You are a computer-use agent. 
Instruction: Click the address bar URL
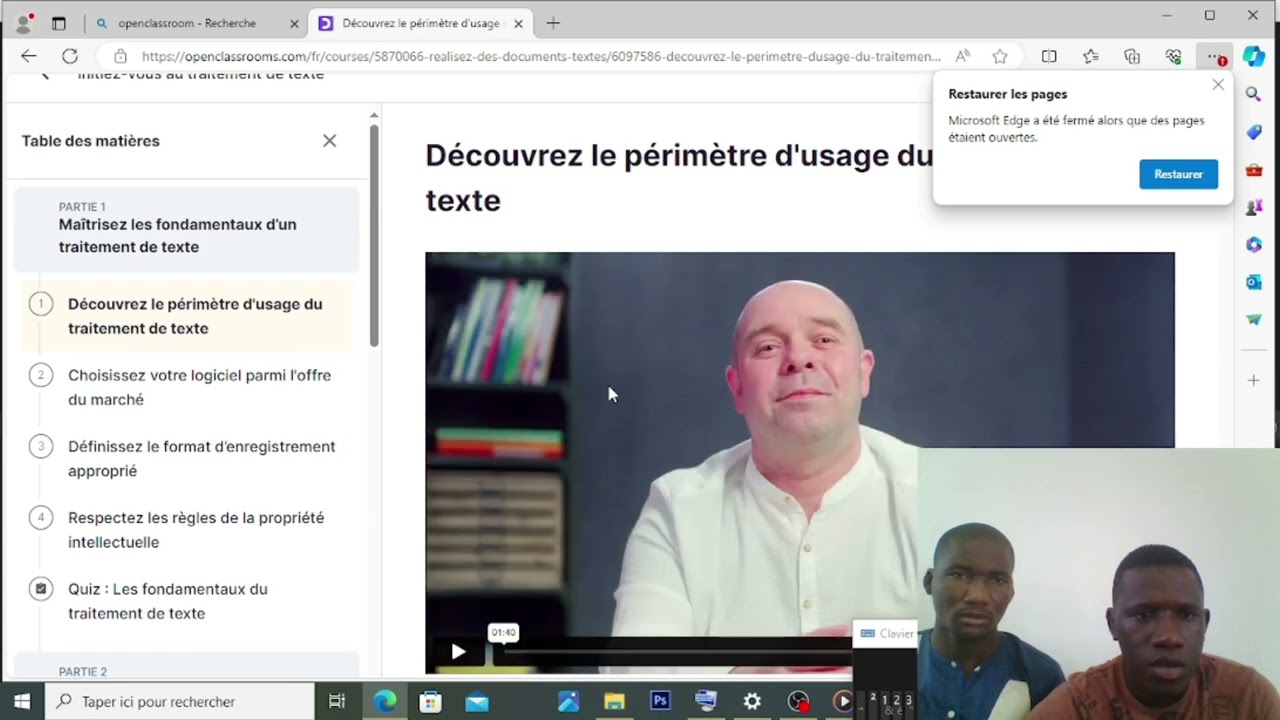[x=541, y=56]
